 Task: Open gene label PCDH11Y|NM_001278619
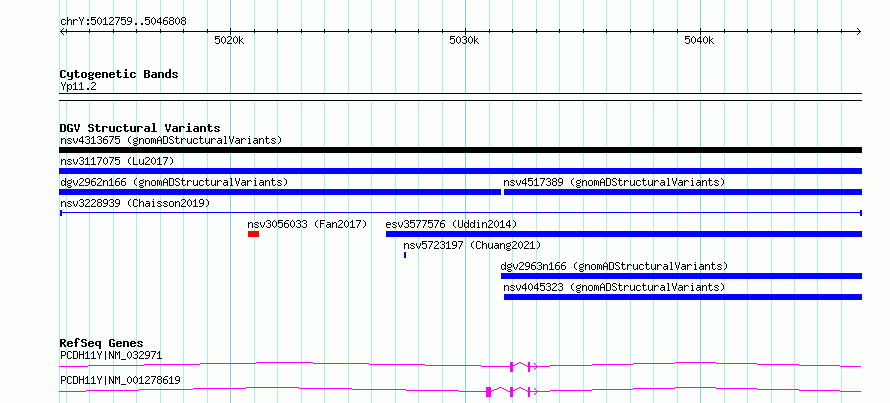click(x=120, y=380)
